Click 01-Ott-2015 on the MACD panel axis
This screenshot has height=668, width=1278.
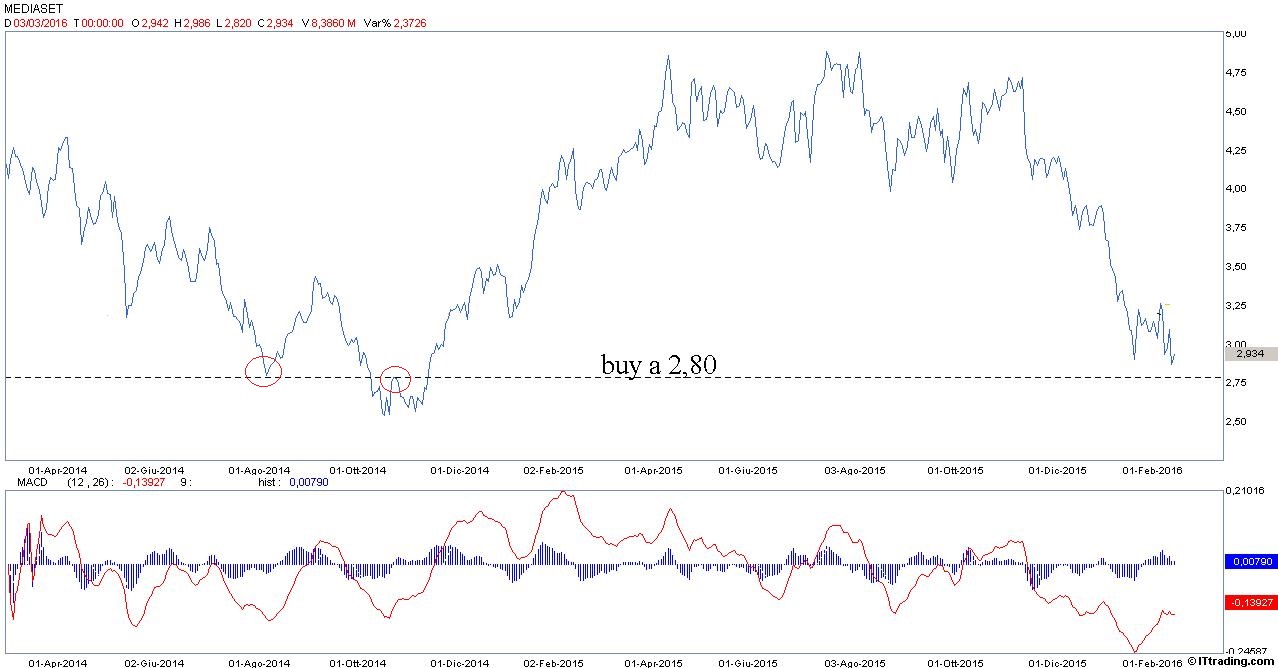(956, 662)
